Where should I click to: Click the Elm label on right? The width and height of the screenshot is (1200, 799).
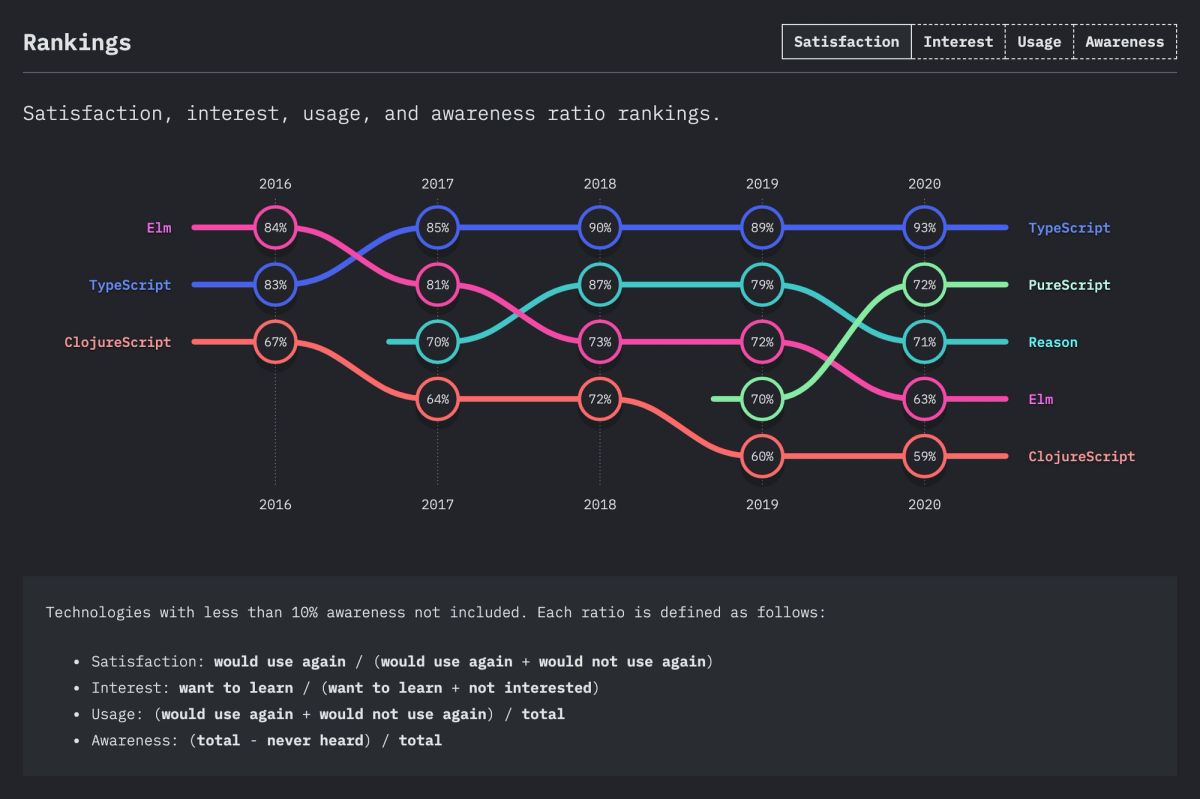[x=1041, y=399]
